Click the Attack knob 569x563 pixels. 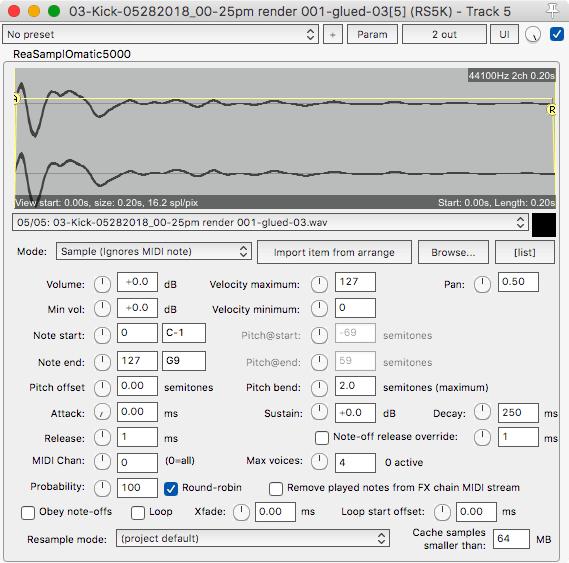(x=102, y=413)
